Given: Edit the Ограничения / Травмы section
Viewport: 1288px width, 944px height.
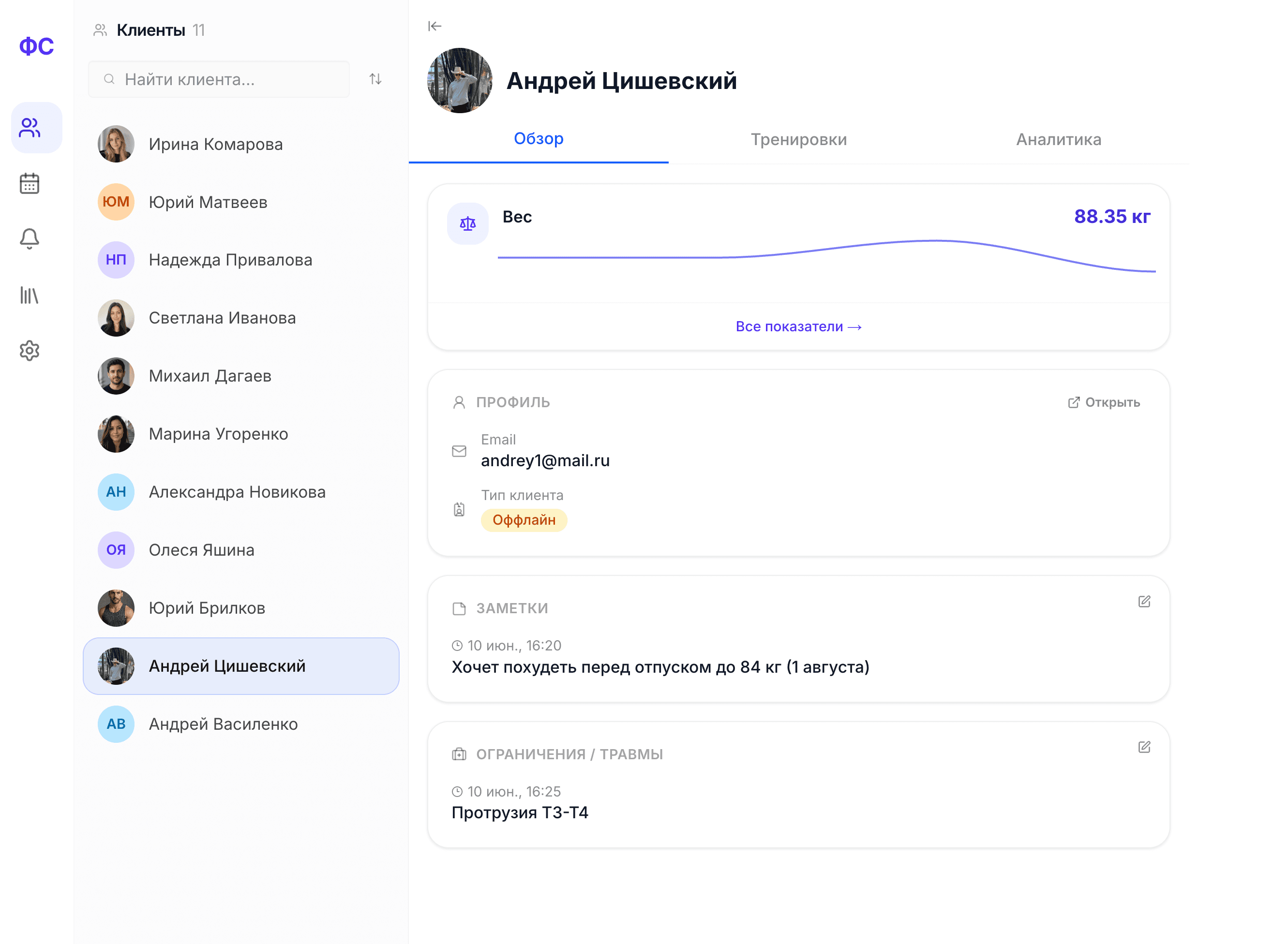Looking at the screenshot, I should pyautogui.click(x=1144, y=747).
